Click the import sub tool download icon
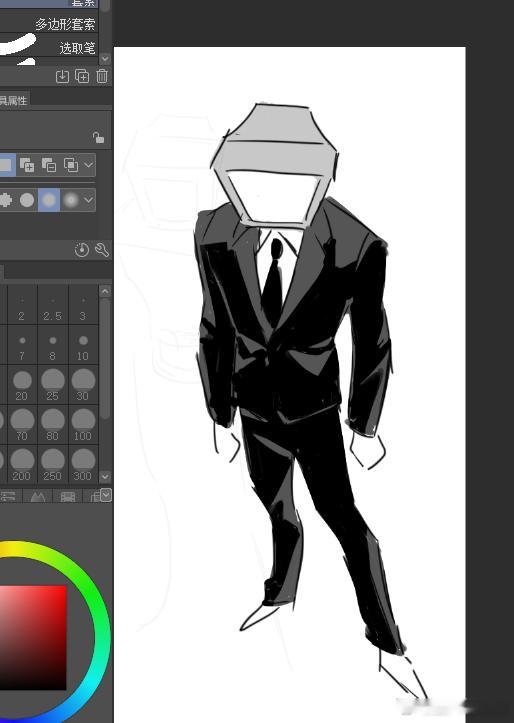This screenshot has width=514, height=723. (x=62, y=76)
